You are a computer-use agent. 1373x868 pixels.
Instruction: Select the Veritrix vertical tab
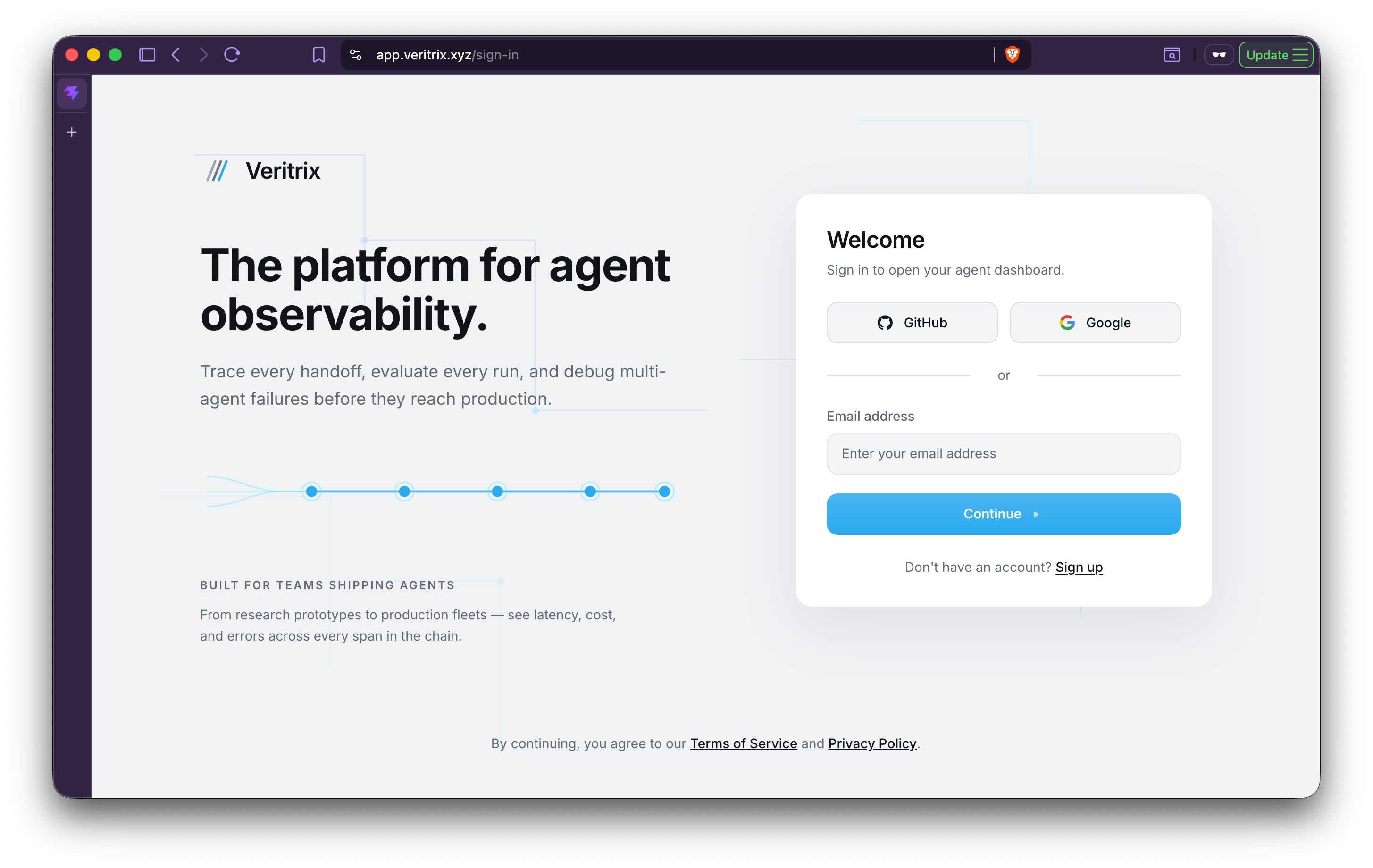[x=72, y=92]
